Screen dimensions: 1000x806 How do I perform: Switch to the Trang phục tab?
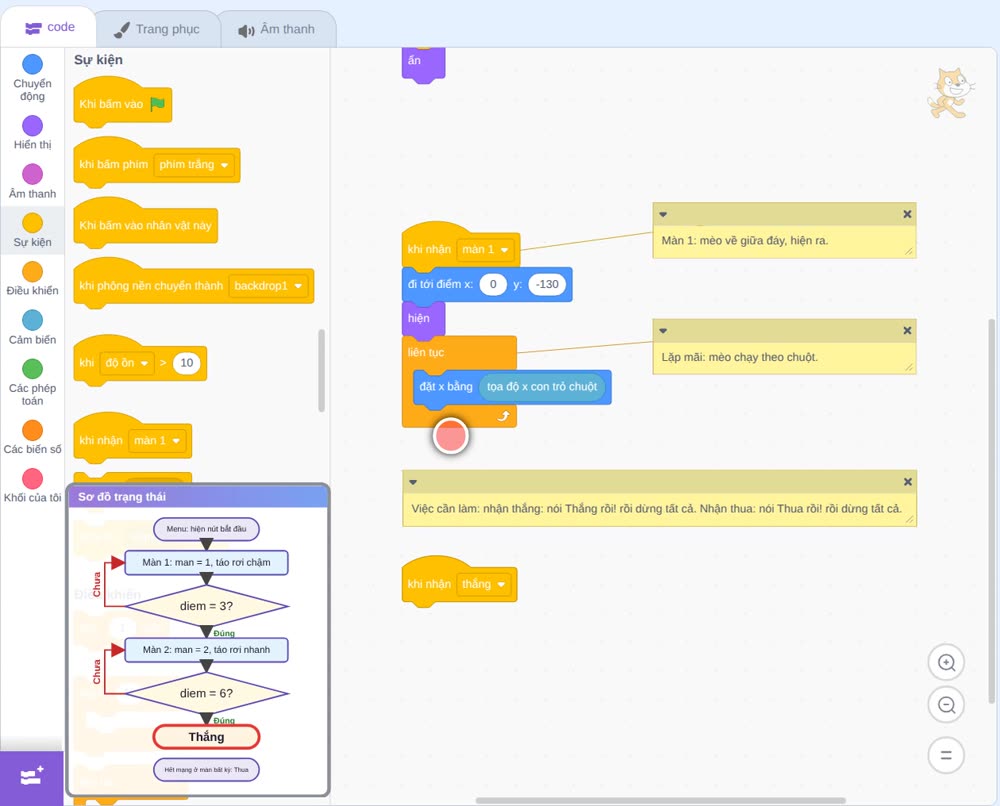157,29
